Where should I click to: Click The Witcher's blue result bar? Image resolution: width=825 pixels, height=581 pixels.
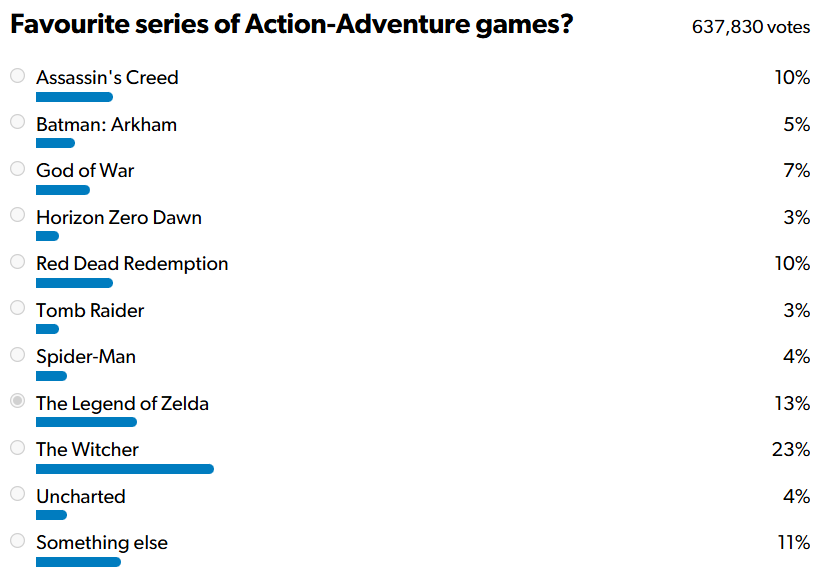pos(125,469)
